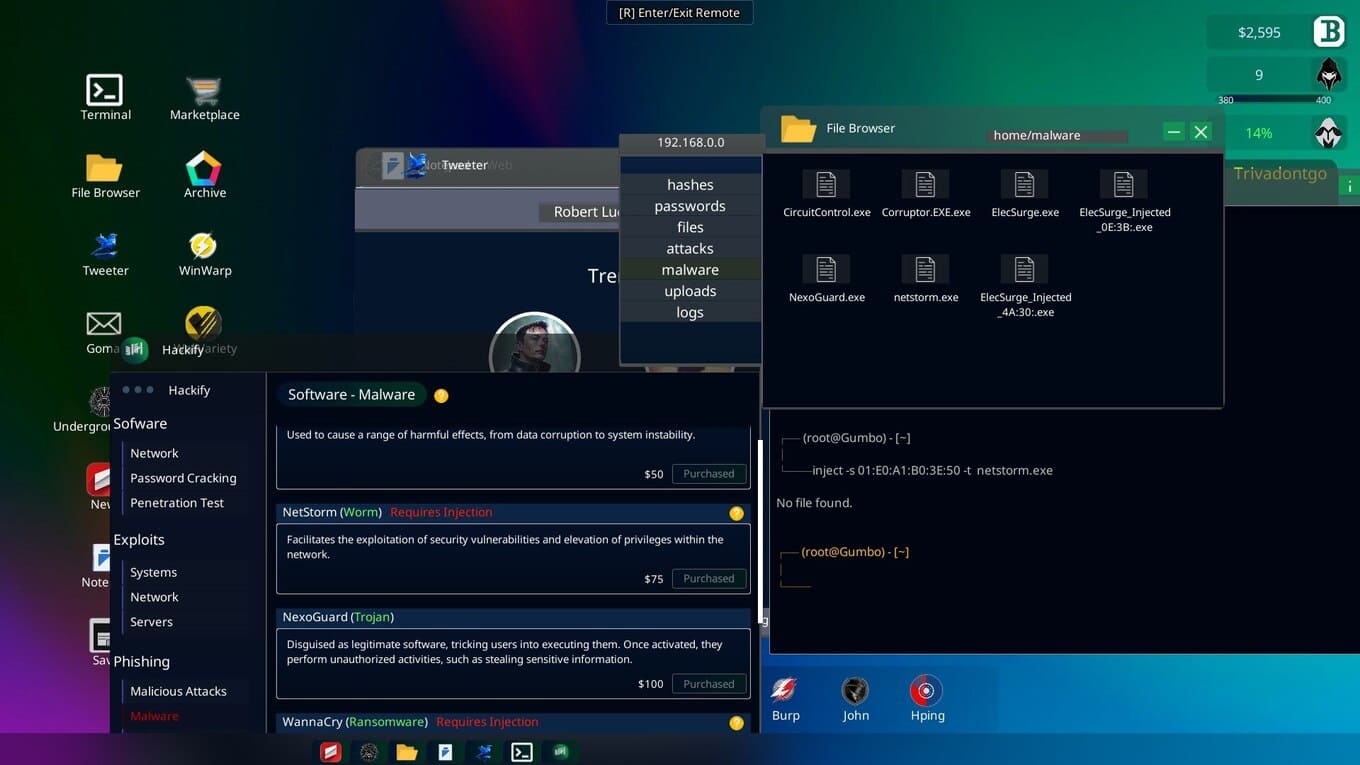Select the malware folder in remote list
Image resolution: width=1360 pixels, height=765 pixels.
coord(690,270)
